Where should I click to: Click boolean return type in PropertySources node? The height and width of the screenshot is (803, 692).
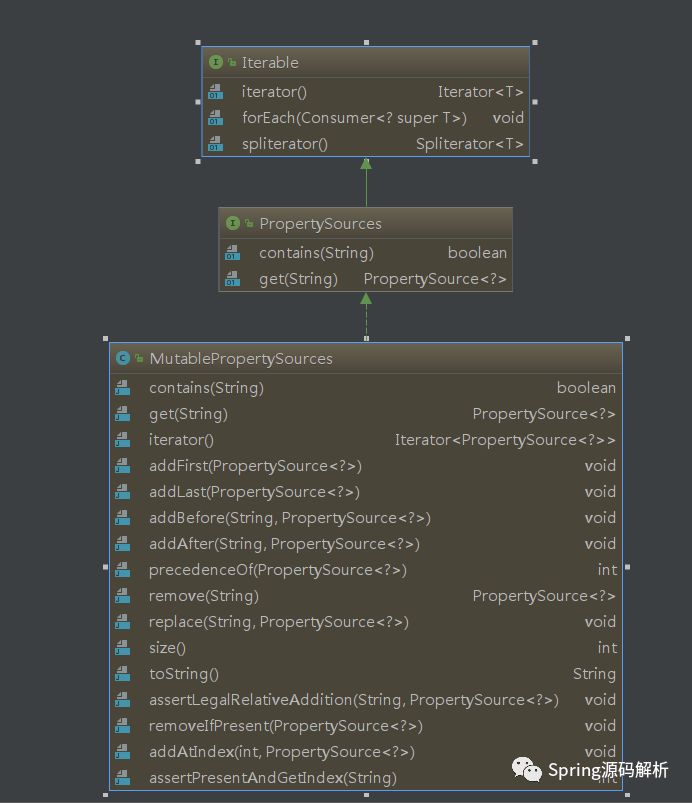pos(477,252)
